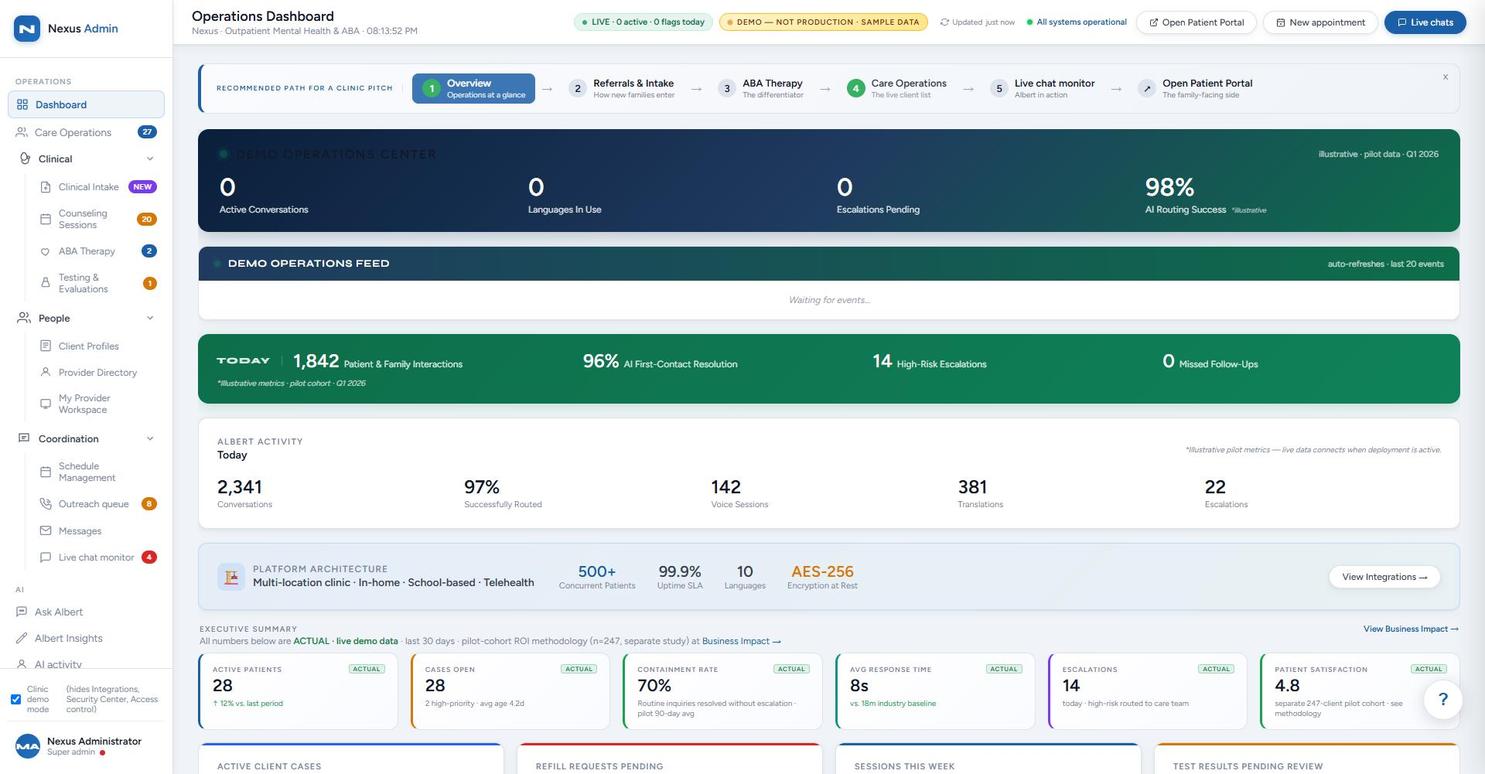Click the Schedule Management calendar icon

(x=45, y=472)
